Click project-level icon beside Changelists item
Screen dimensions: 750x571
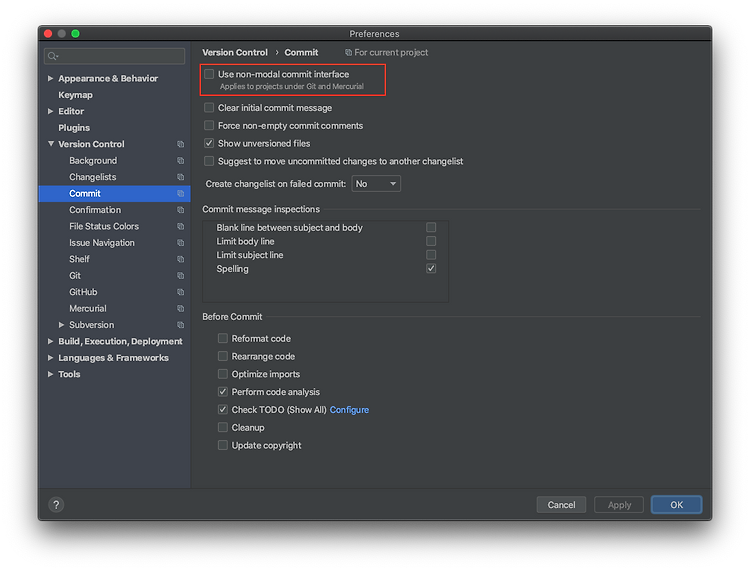pyautogui.click(x=181, y=177)
